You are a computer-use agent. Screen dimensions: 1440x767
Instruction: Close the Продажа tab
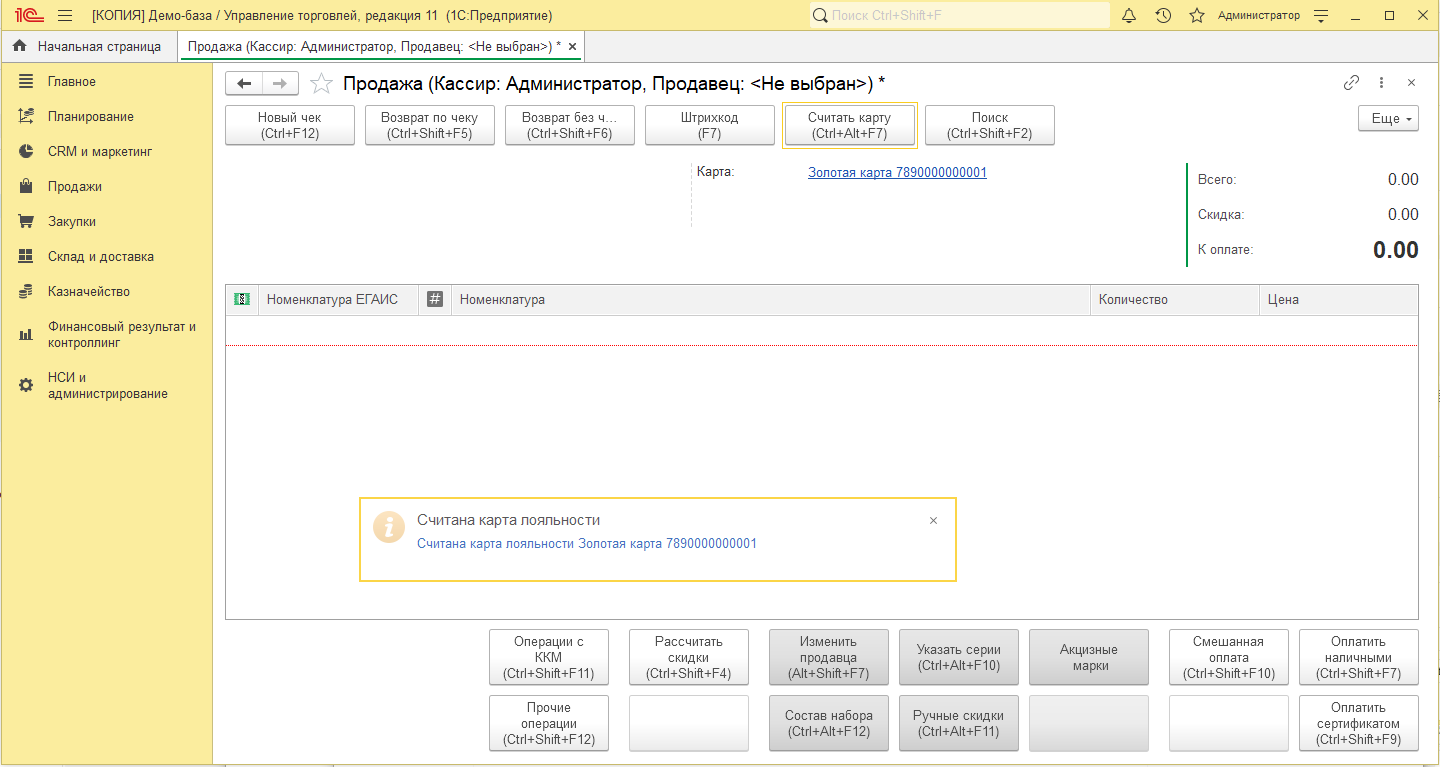(x=572, y=46)
